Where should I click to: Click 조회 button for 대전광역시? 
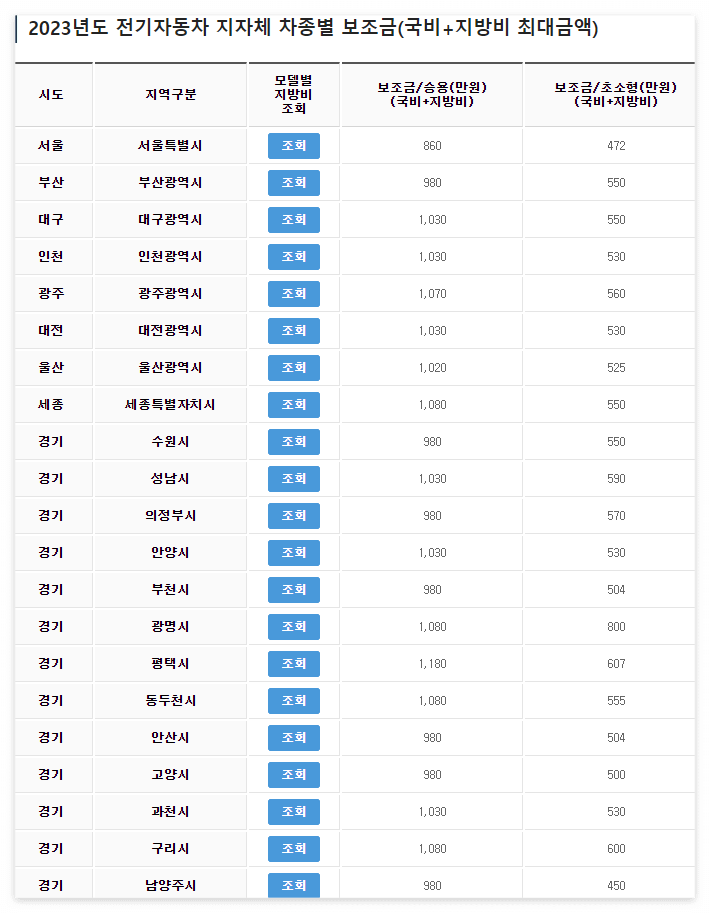(294, 331)
